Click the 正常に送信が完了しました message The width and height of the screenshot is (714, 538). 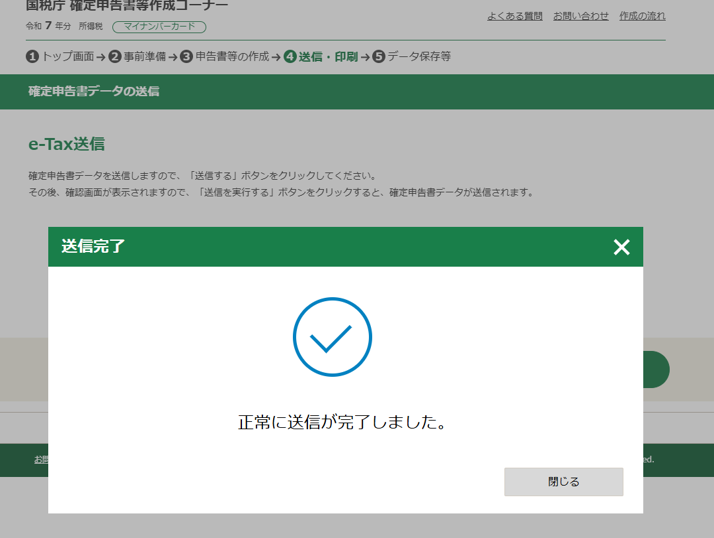343,422
